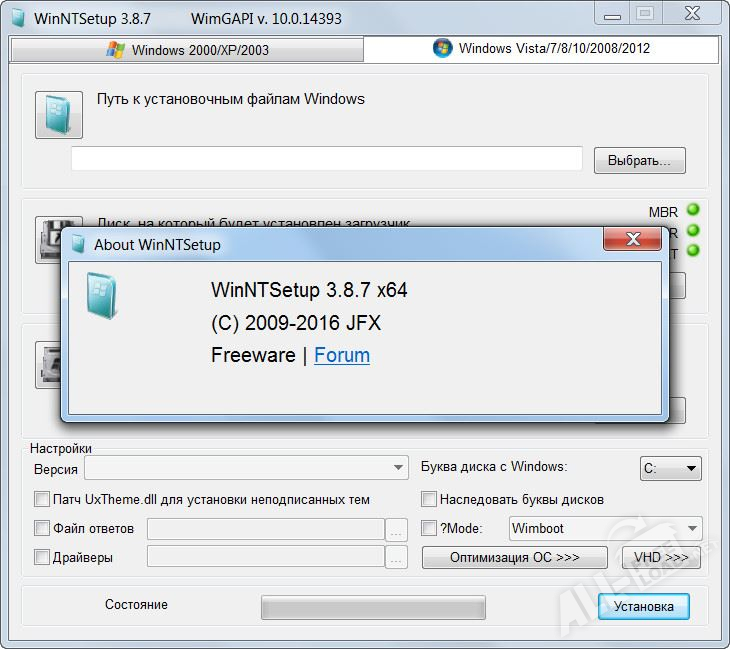This screenshot has height=649, width=730.
Task: Check the Драйверы checkbox
Action: (42, 557)
